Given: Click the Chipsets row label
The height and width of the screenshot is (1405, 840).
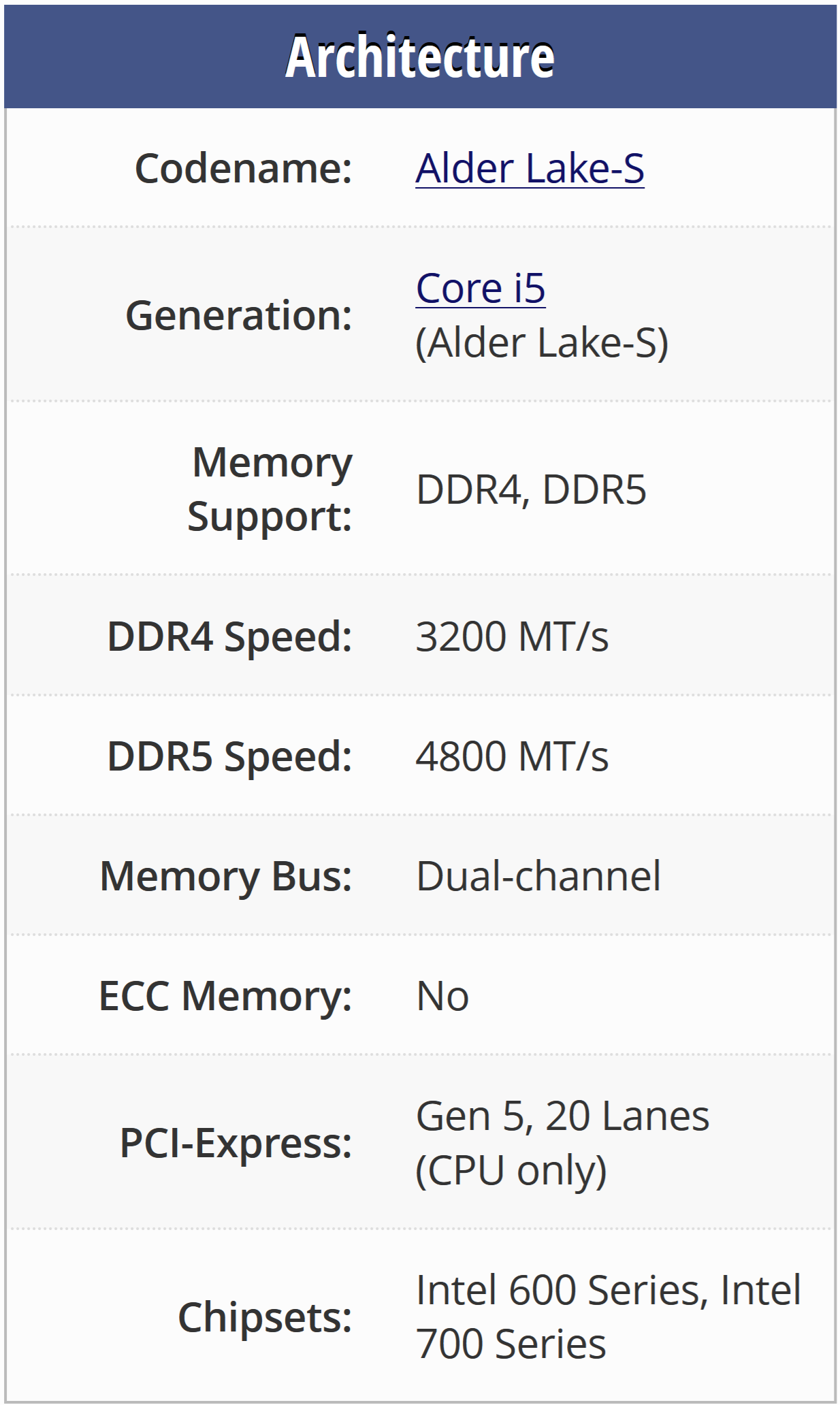Looking at the screenshot, I should tap(265, 1317).
